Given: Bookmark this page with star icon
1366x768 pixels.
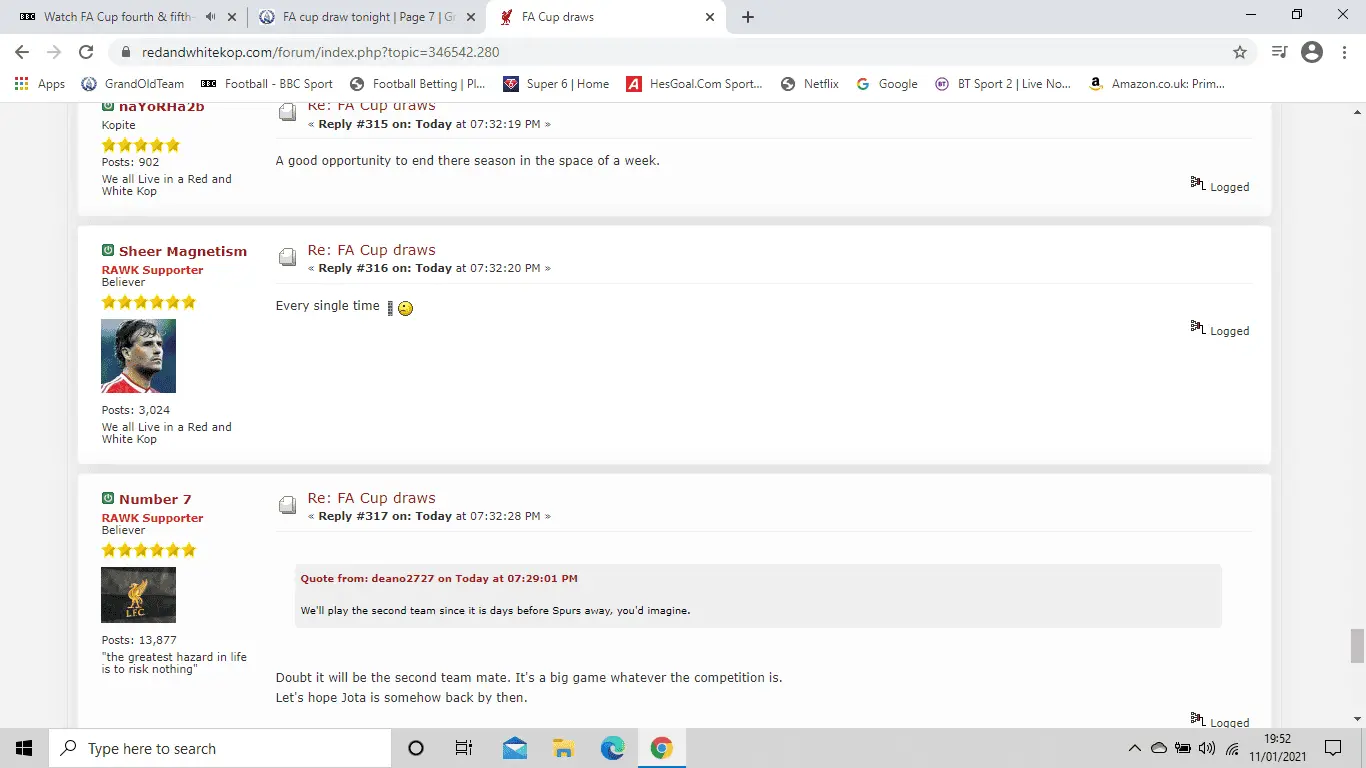Looking at the screenshot, I should pyautogui.click(x=1240, y=52).
